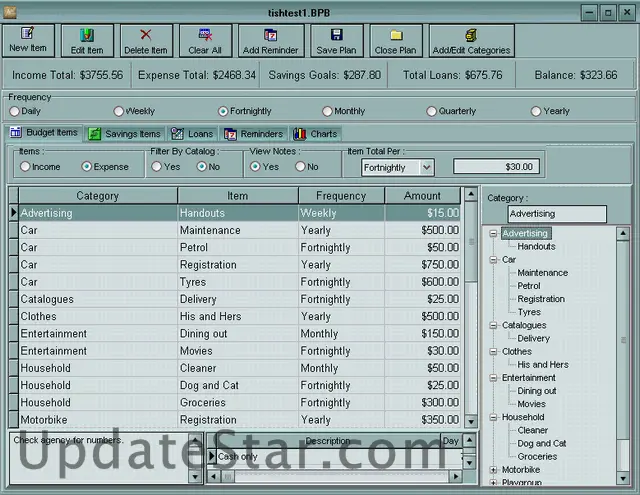
Task: Close the plan using folder icon
Action: [396, 35]
